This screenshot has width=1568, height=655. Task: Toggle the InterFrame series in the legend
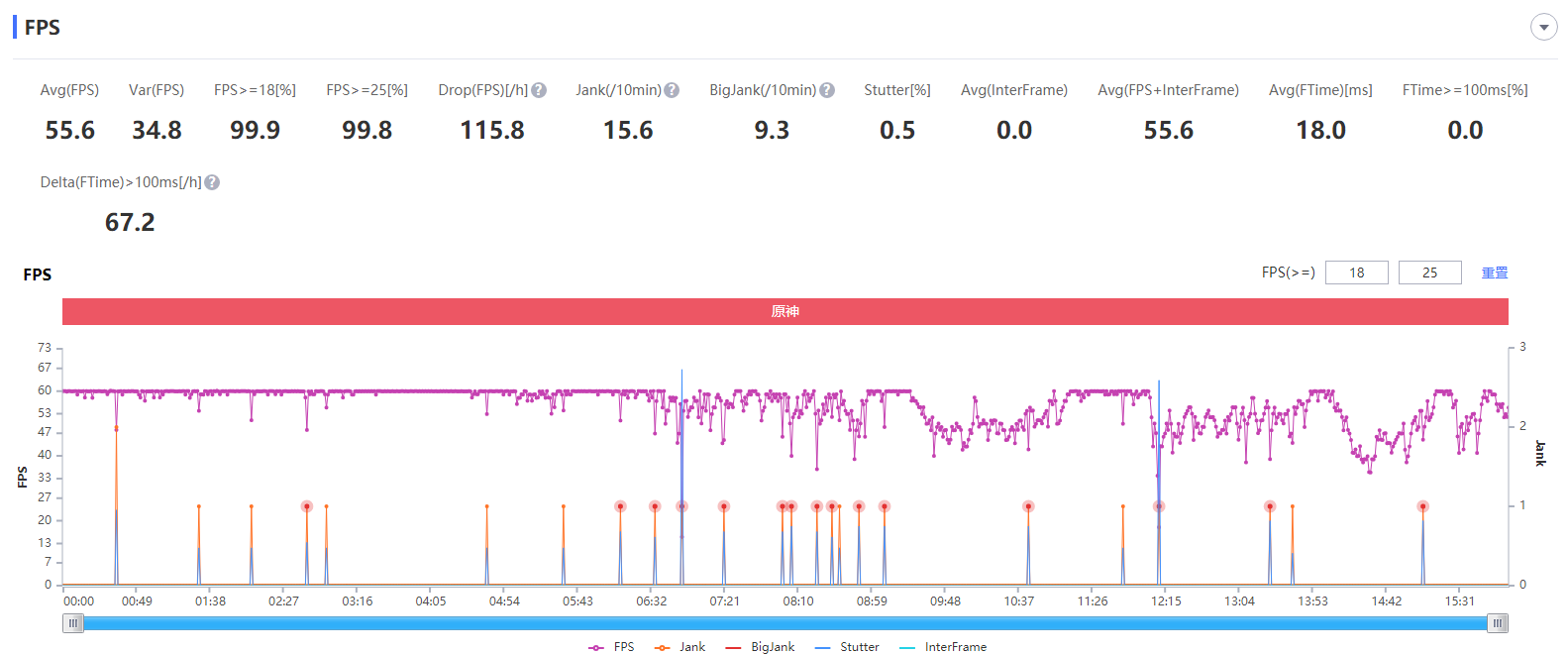pos(943,647)
